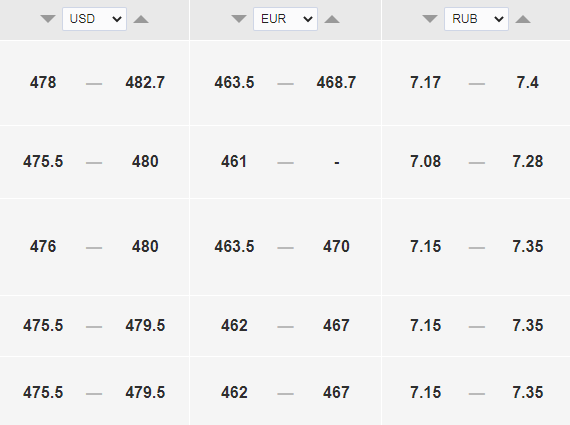Sort RUB column ascending with up arrow
570x425 pixels.
click(523, 19)
